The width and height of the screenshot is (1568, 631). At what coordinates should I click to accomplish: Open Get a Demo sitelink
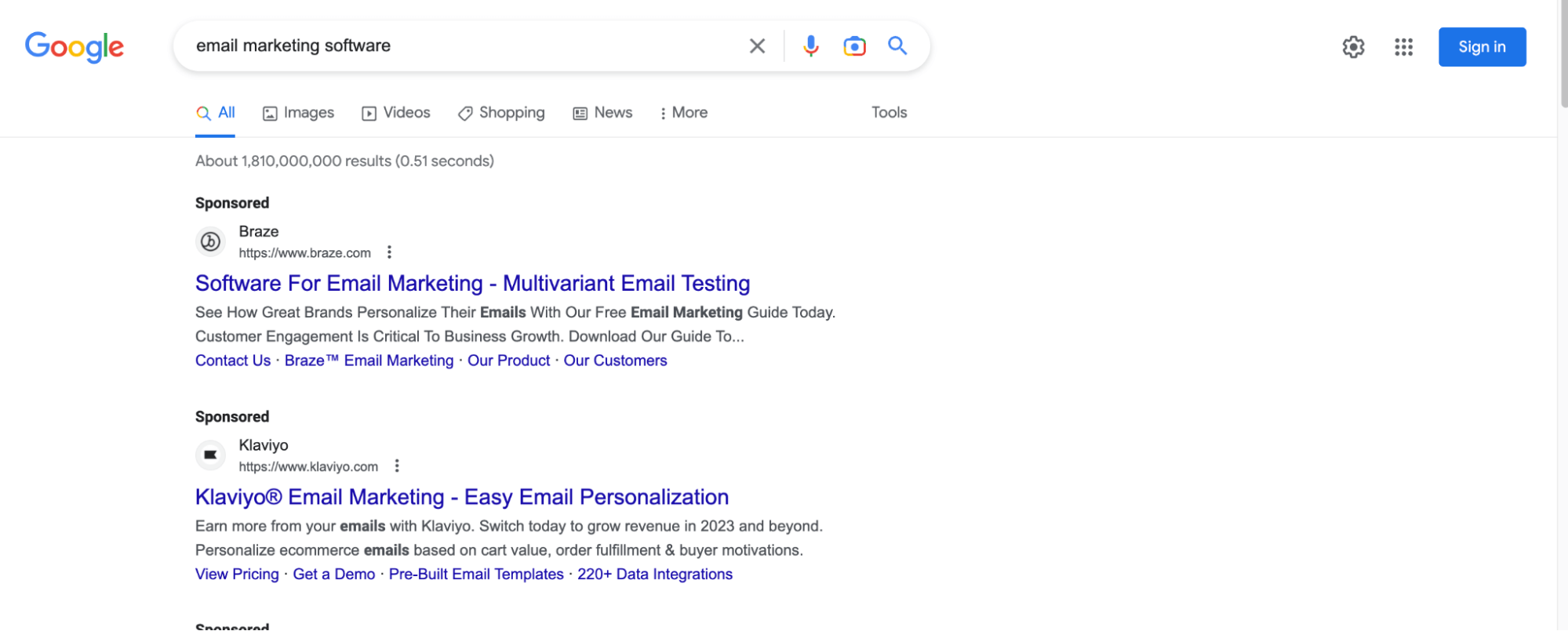pos(334,575)
